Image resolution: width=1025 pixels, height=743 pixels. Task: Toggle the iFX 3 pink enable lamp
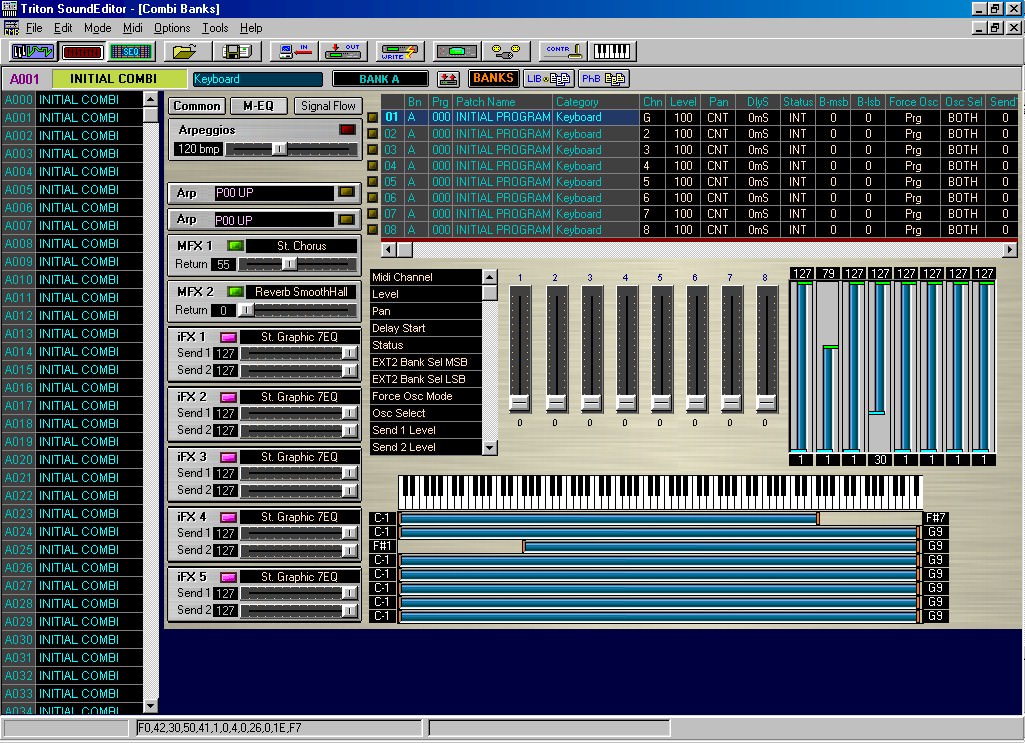(x=228, y=457)
